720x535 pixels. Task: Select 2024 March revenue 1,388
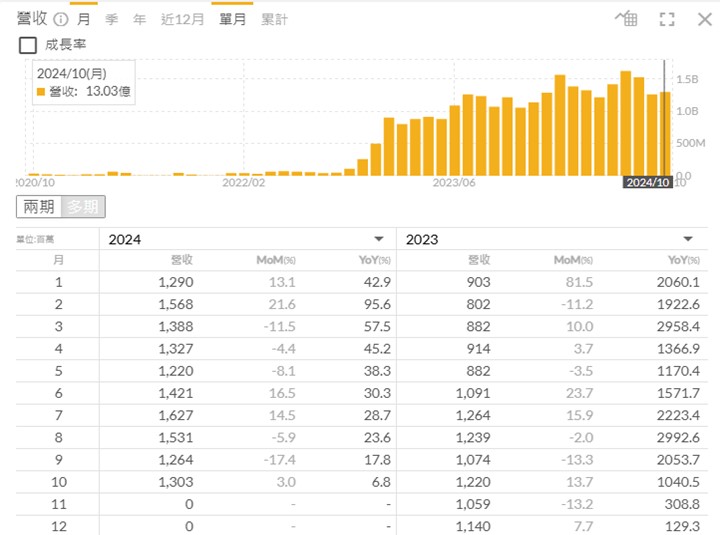click(176, 327)
